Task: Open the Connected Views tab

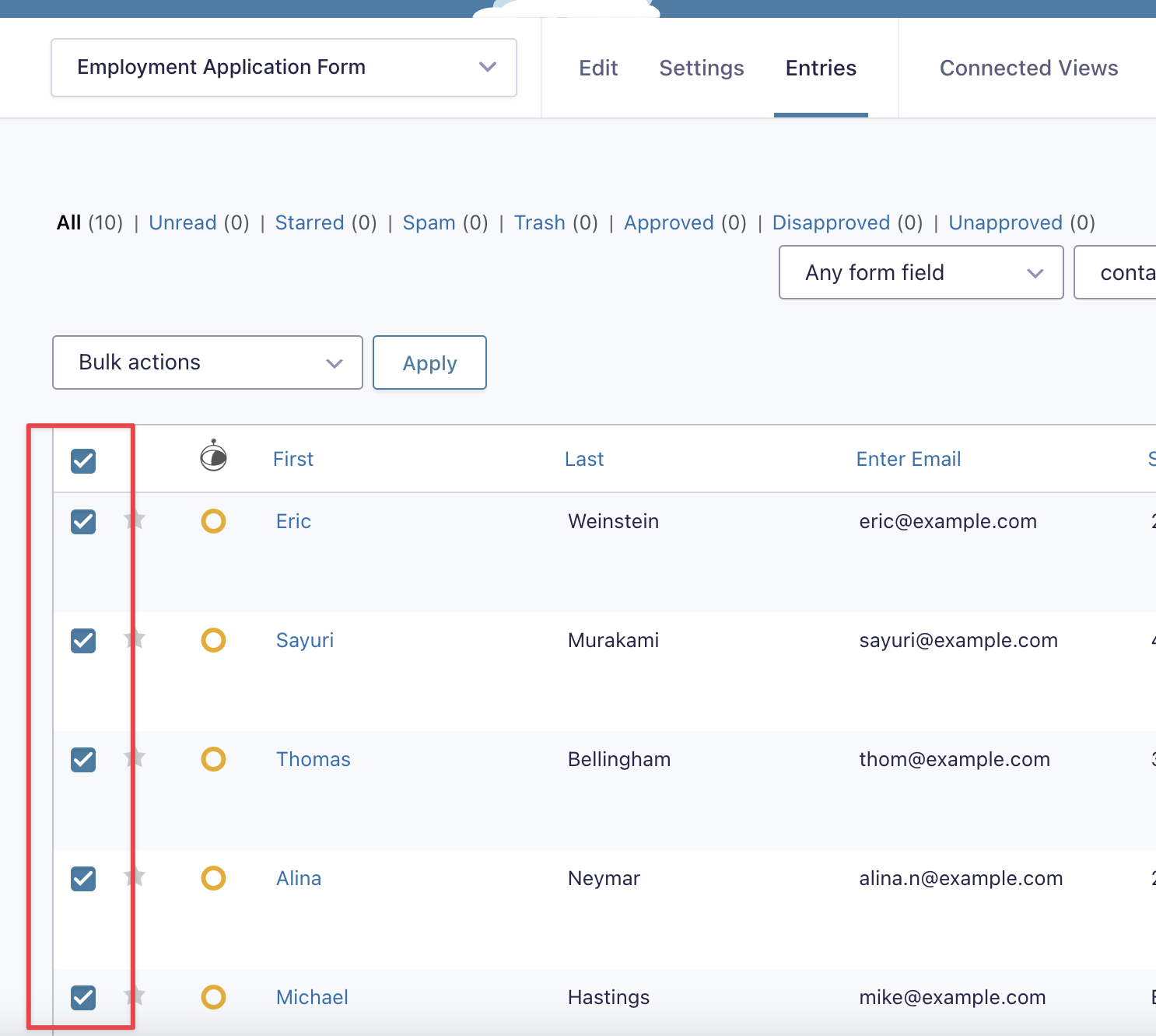Action: (x=1028, y=68)
